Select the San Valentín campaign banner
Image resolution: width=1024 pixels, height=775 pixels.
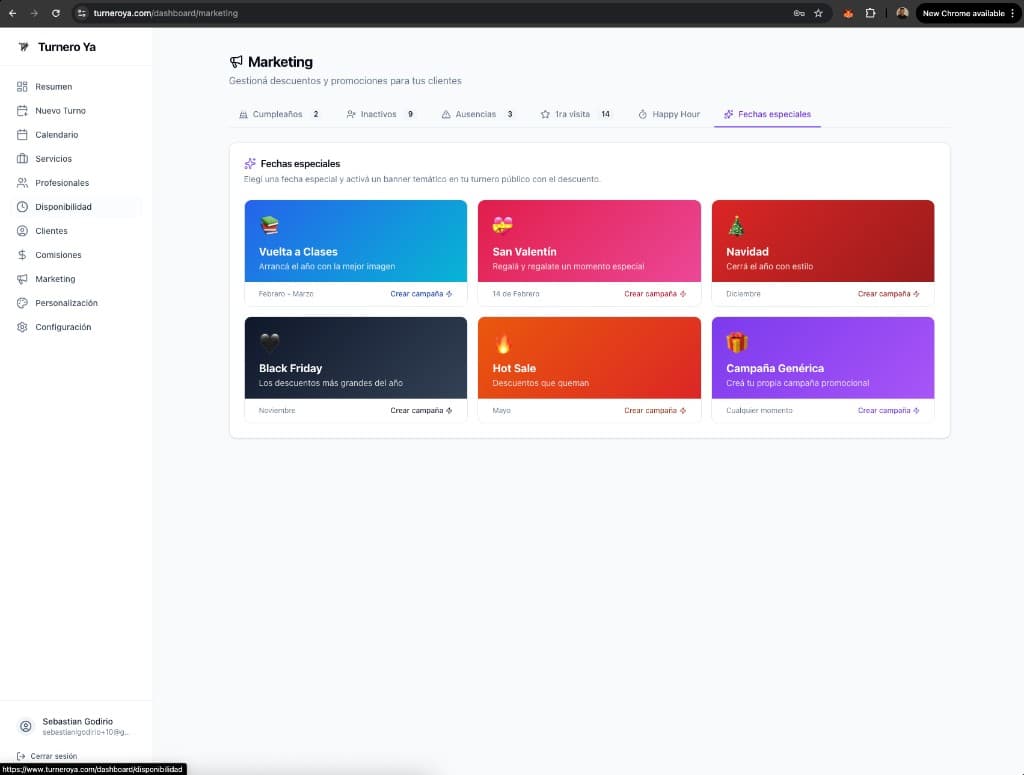589,241
